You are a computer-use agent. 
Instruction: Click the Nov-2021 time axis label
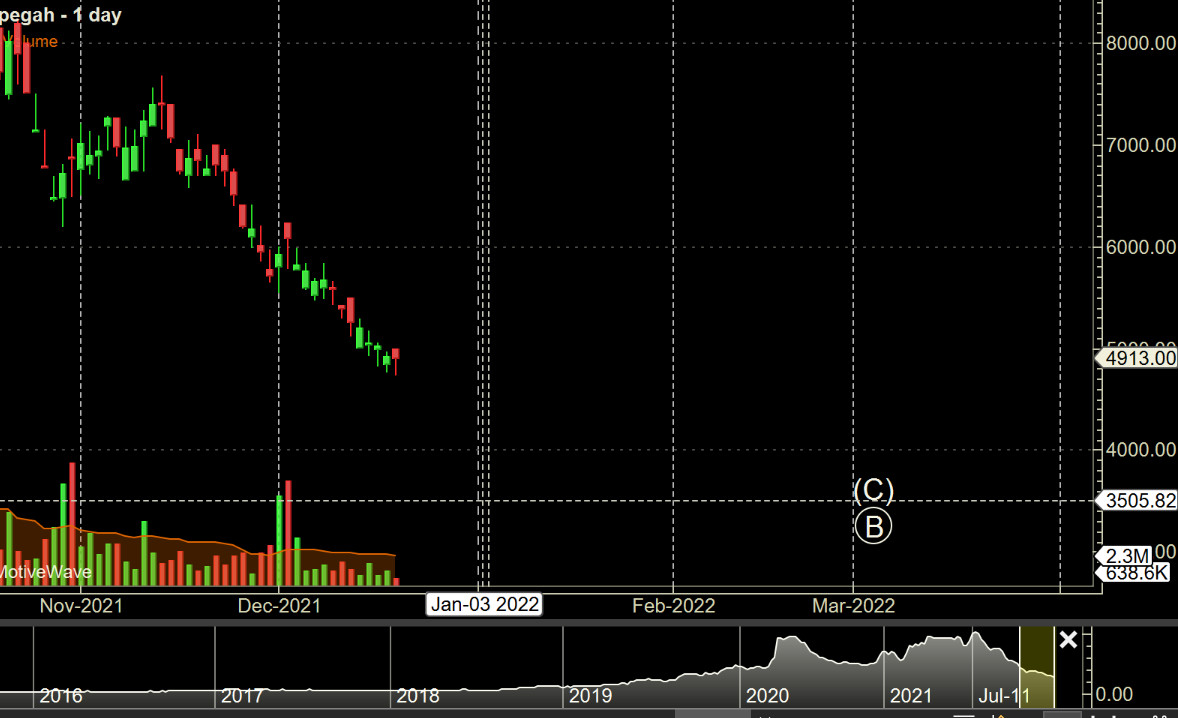[x=81, y=605]
